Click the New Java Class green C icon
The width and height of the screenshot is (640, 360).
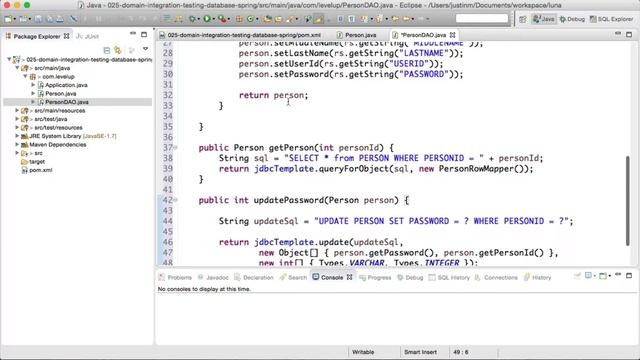pos(250,19)
